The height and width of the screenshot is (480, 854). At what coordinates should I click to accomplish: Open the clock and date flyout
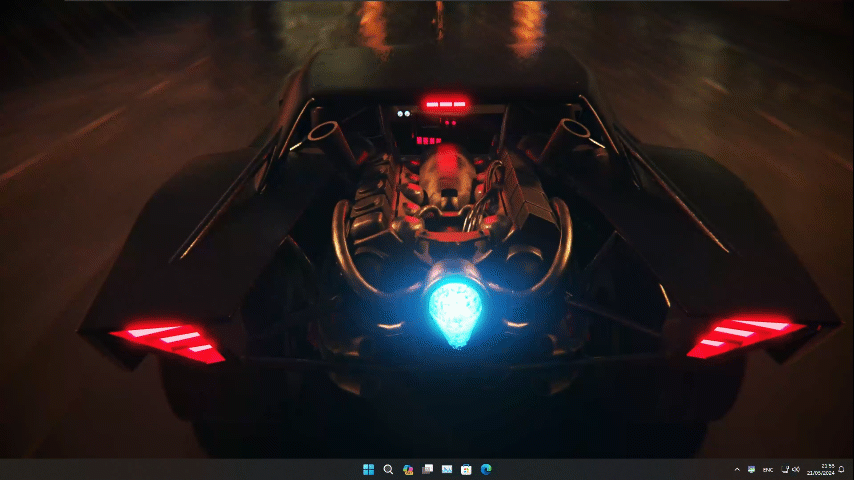(x=821, y=469)
